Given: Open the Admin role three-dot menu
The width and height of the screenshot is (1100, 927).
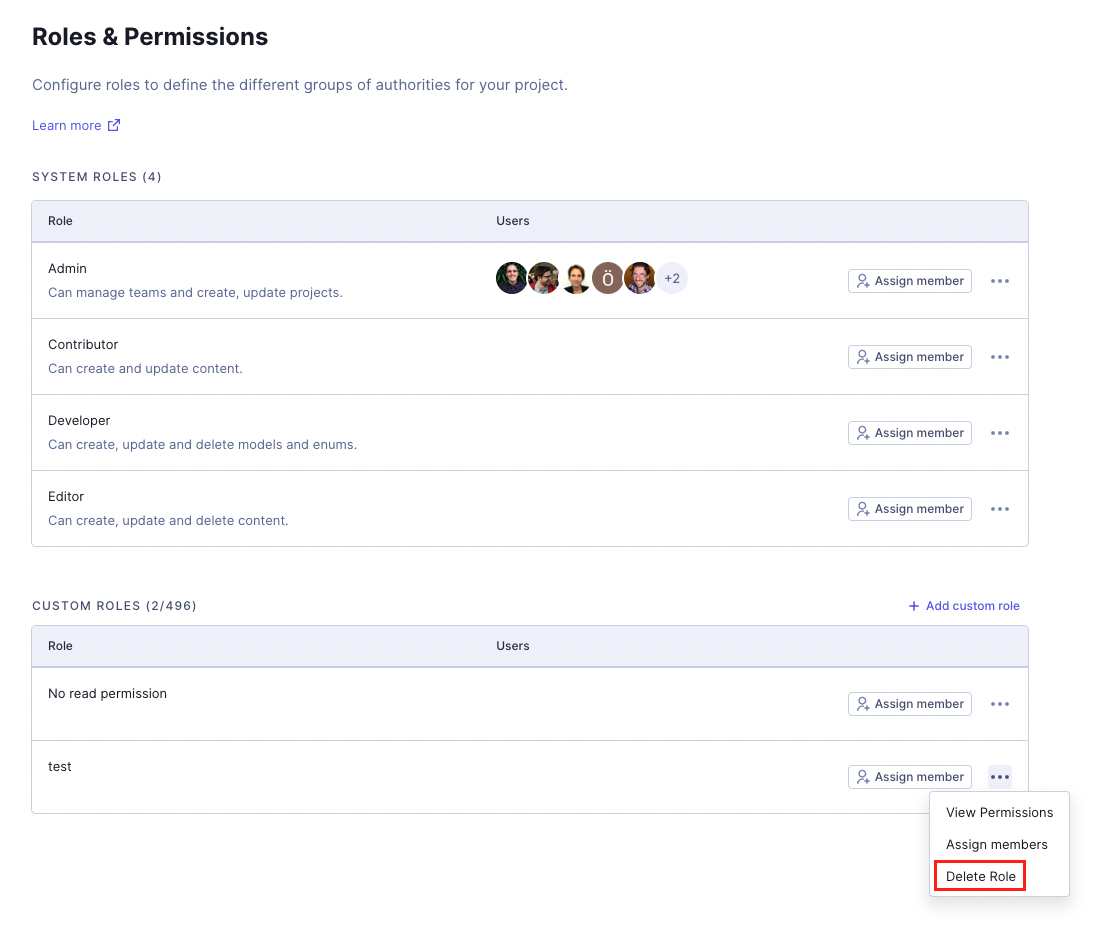Looking at the screenshot, I should tap(999, 281).
